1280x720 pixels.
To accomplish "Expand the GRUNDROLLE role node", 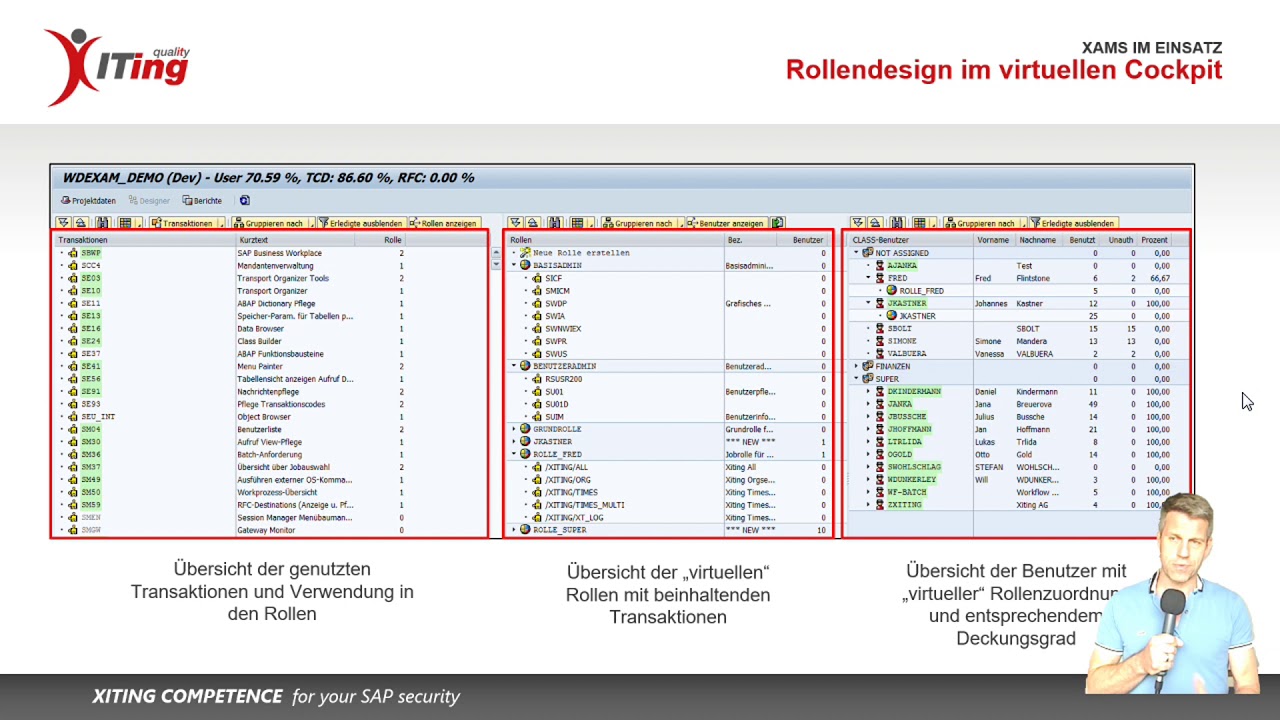I will pyautogui.click(x=515, y=429).
